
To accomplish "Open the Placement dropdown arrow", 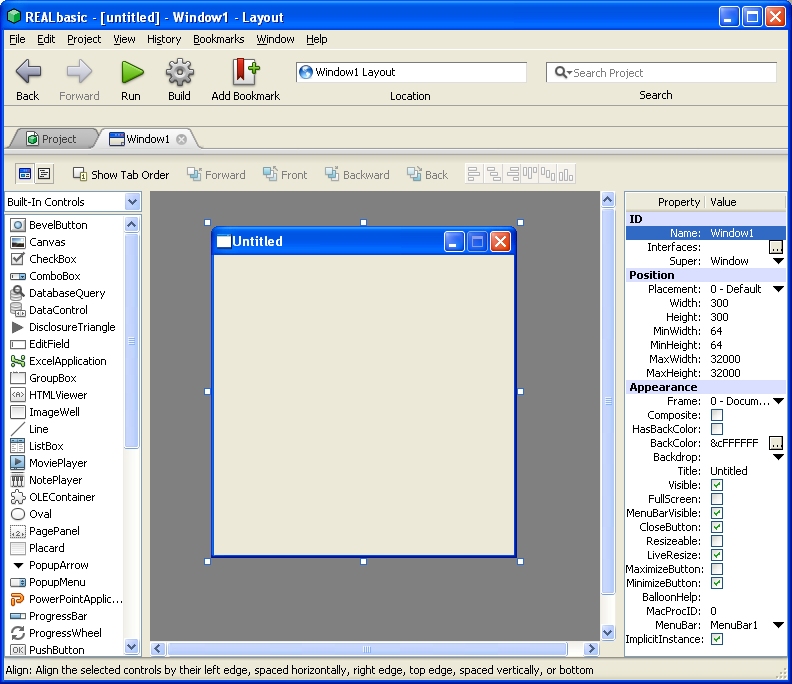I will coord(778,289).
